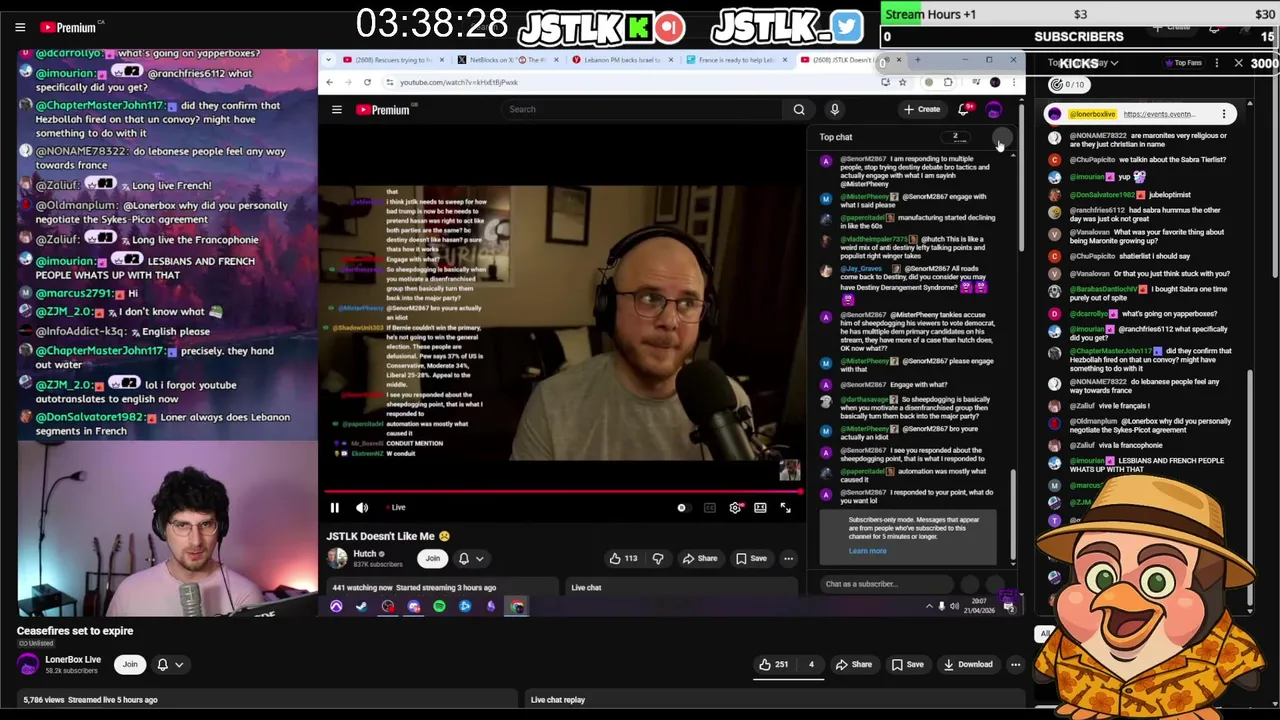1280x720 pixels.
Task: Enter fullscreen on the inner player
Action: coord(785,508)
